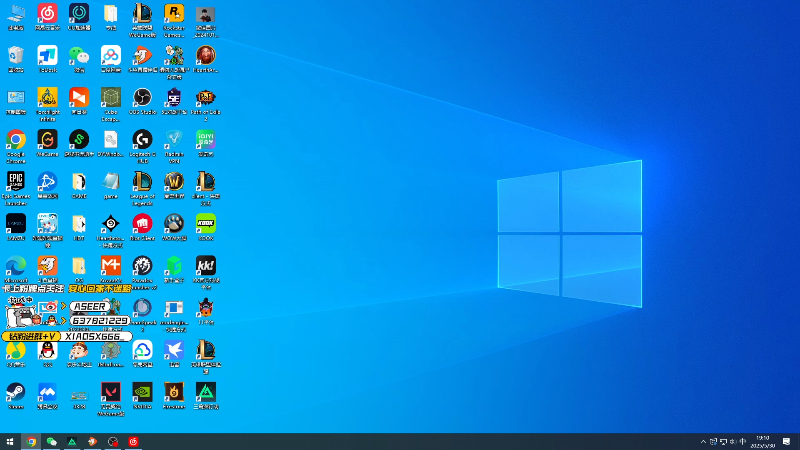Select the QQ penguin desktop shortcut

[47, 354]
